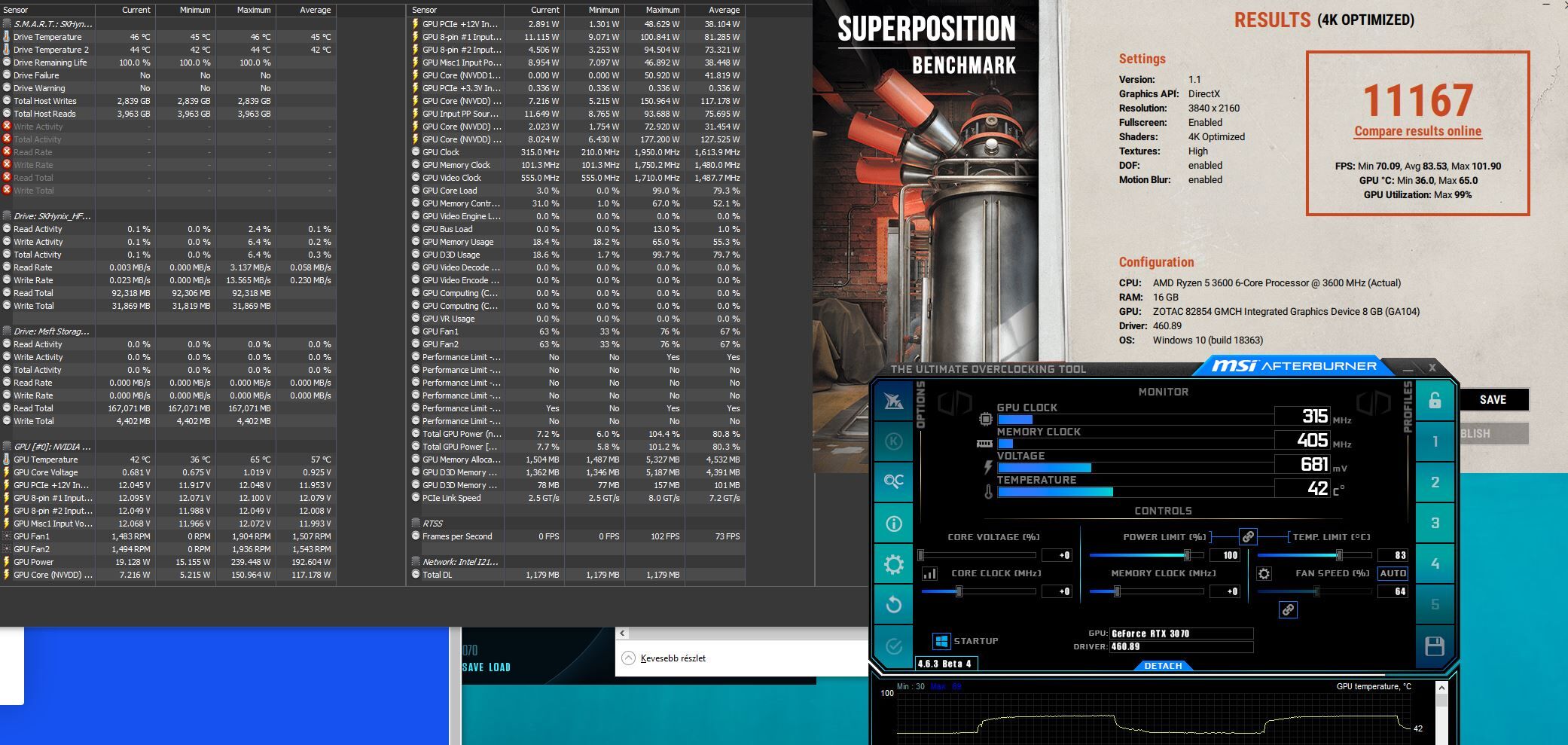Click the Total DL network sensor icon

(x=416, y=575)
